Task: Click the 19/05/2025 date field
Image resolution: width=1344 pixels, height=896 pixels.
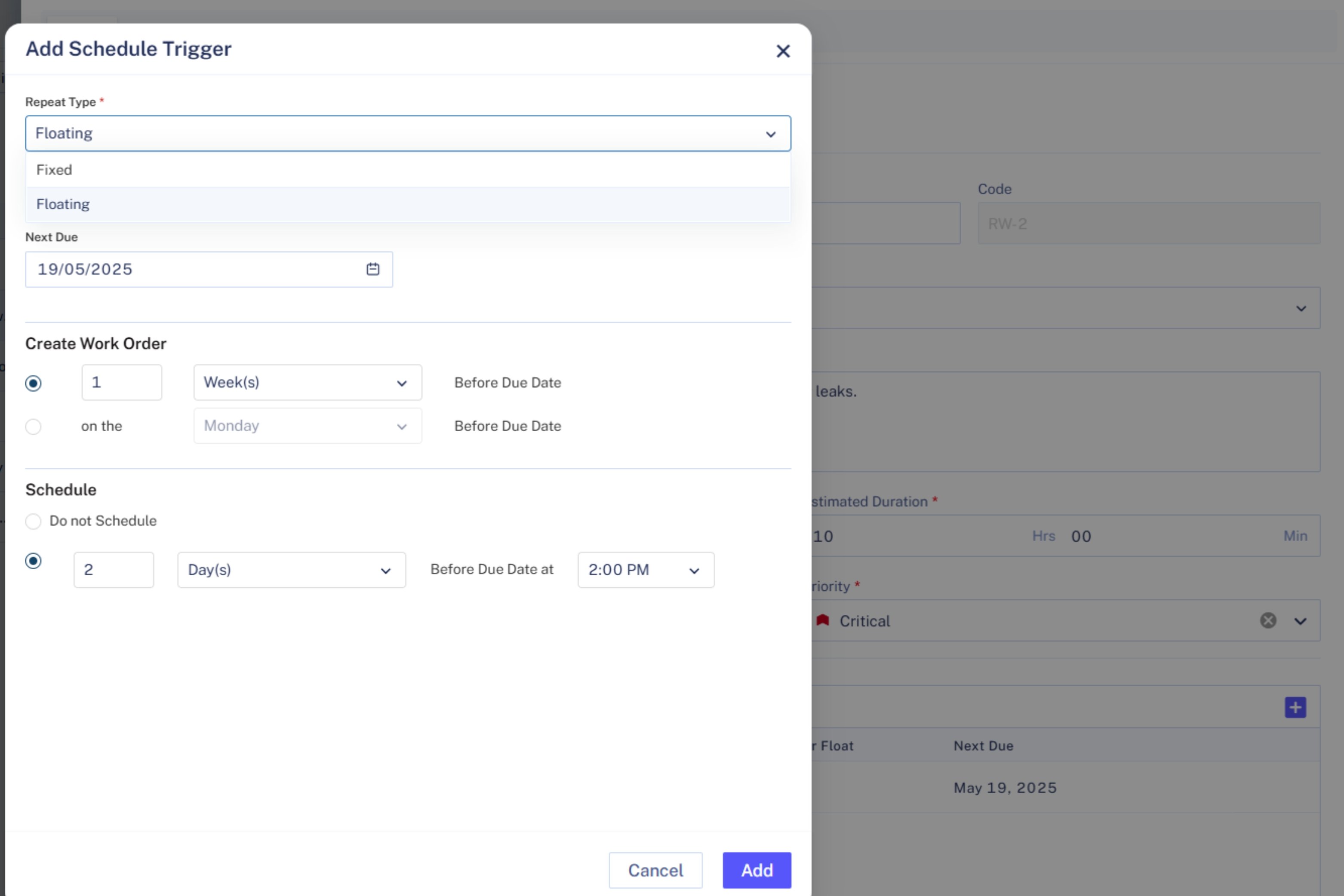Action: pos(172,269)
